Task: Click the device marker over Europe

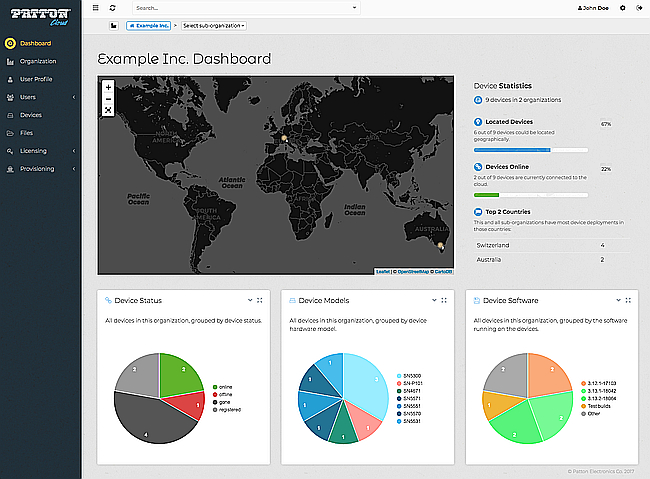Action: [x=284, y=138]
